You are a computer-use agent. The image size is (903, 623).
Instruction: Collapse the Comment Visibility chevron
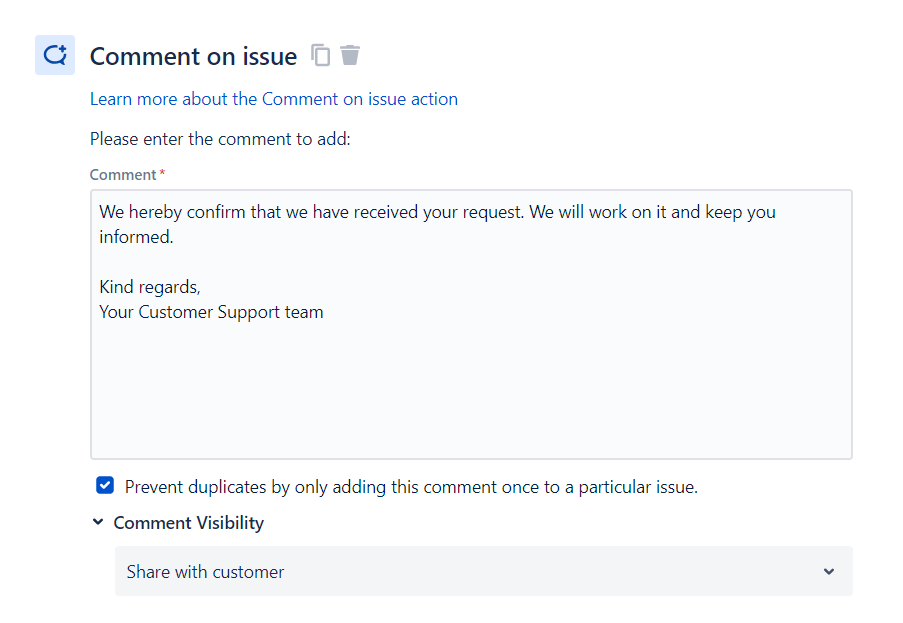98,522
